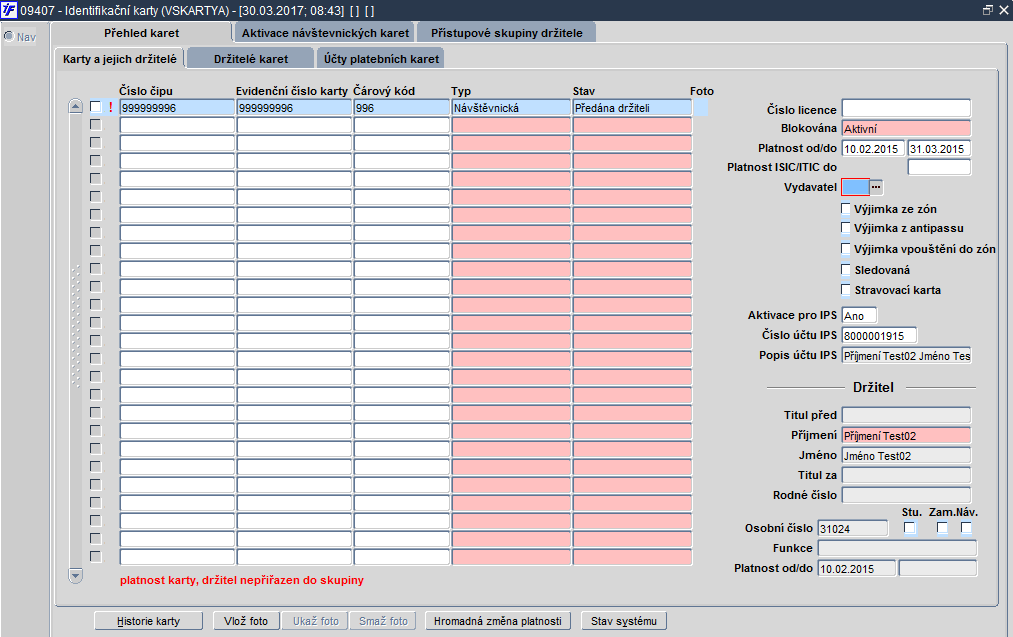1013x637 pixels.
Task: Switch to Držitelé karet subtab
Action: click(251, 59)
